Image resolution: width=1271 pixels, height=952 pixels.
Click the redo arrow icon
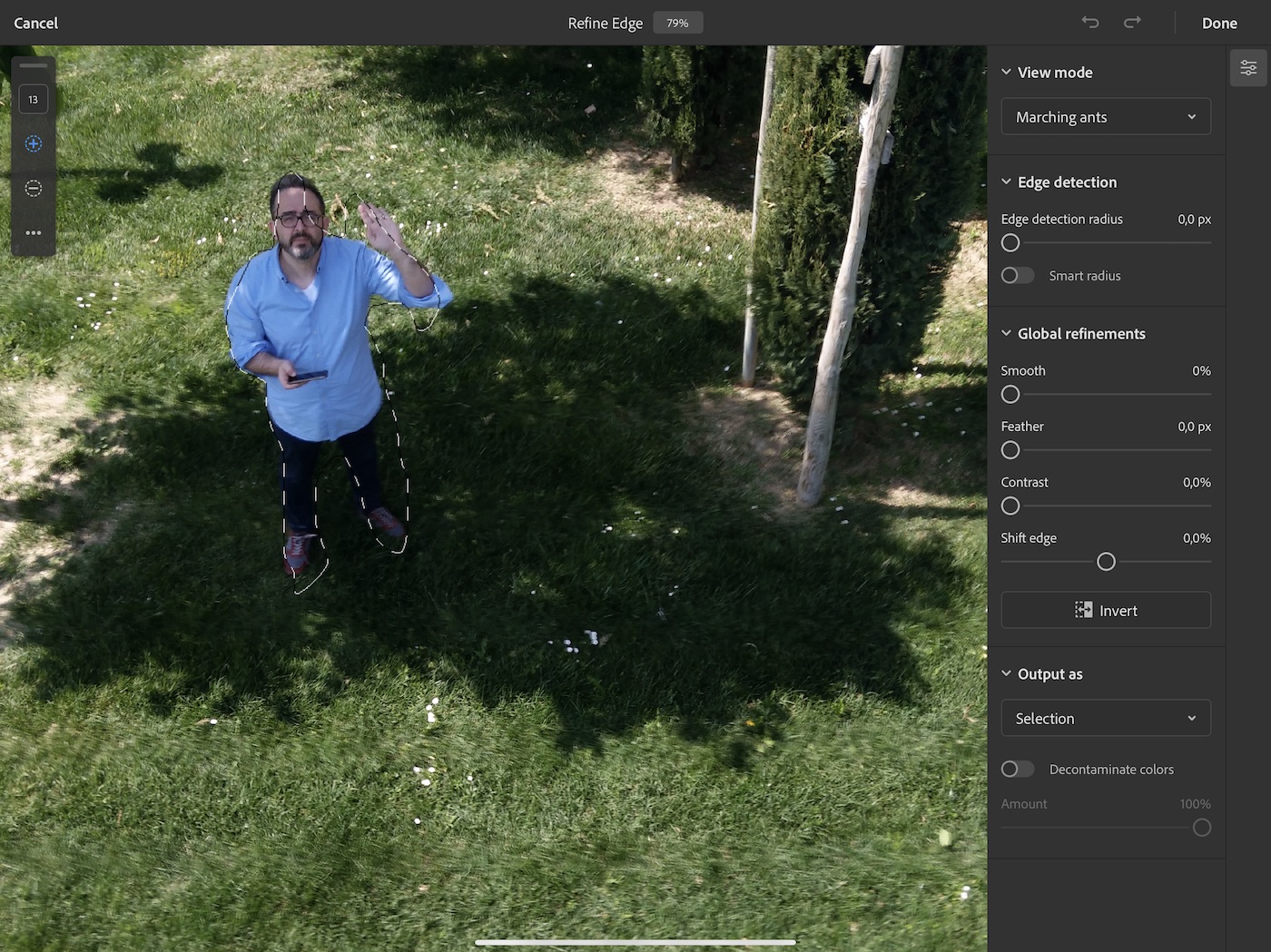coord(1132,23)
